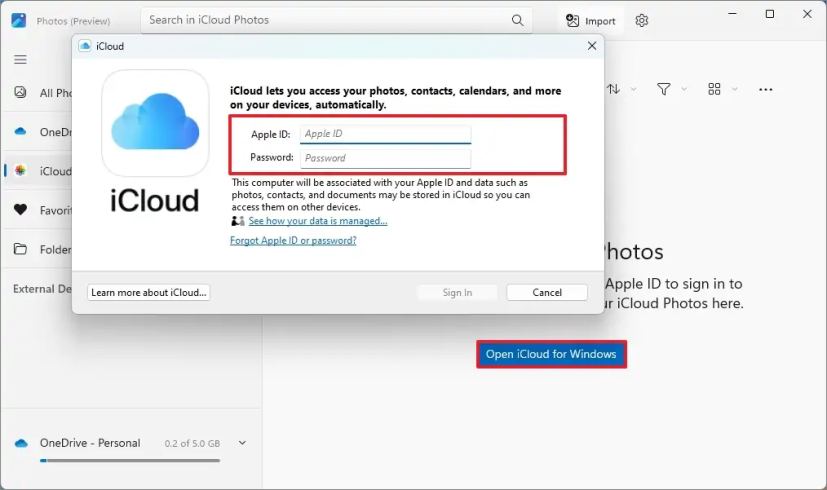Maximize the Photos window
Image resolution: width=827 pixels, height=490 pixels.
coord(770,14)
